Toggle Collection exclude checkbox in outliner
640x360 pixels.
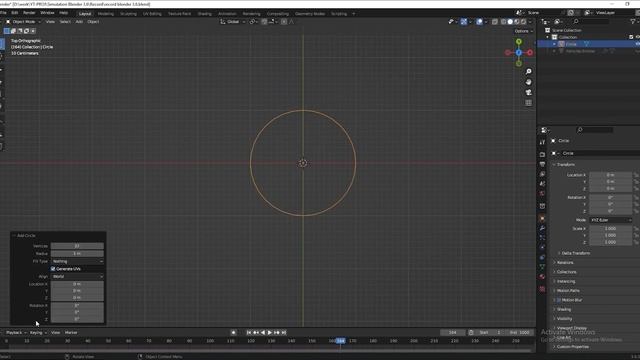click(x=631, y=37)
